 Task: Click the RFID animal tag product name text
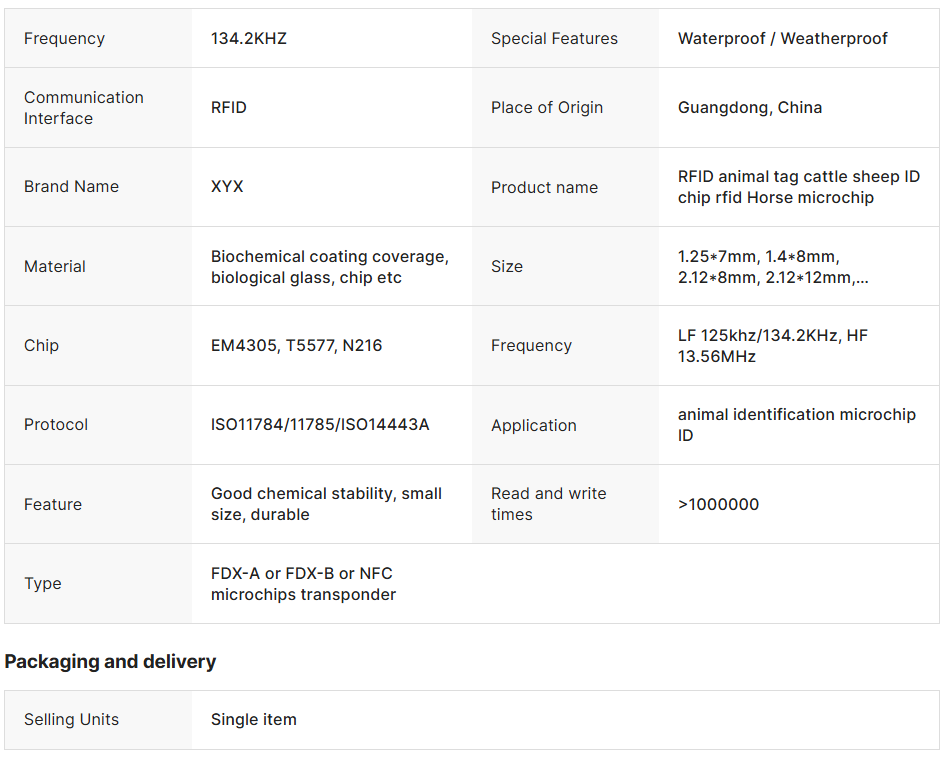pyautogui.click(x=798, y=187)
